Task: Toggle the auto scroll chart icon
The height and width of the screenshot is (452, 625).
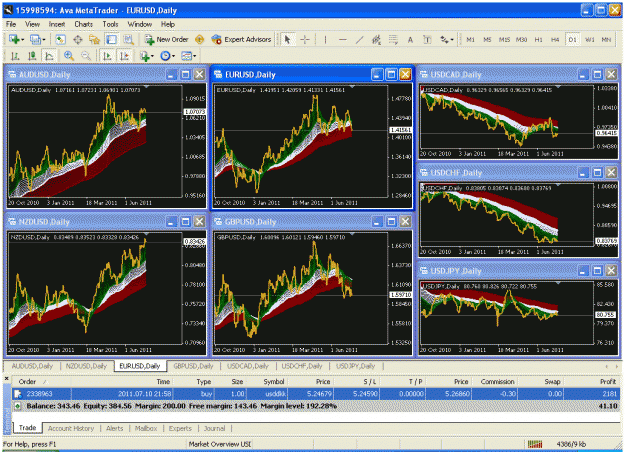Action: click(x=107, y=56)
